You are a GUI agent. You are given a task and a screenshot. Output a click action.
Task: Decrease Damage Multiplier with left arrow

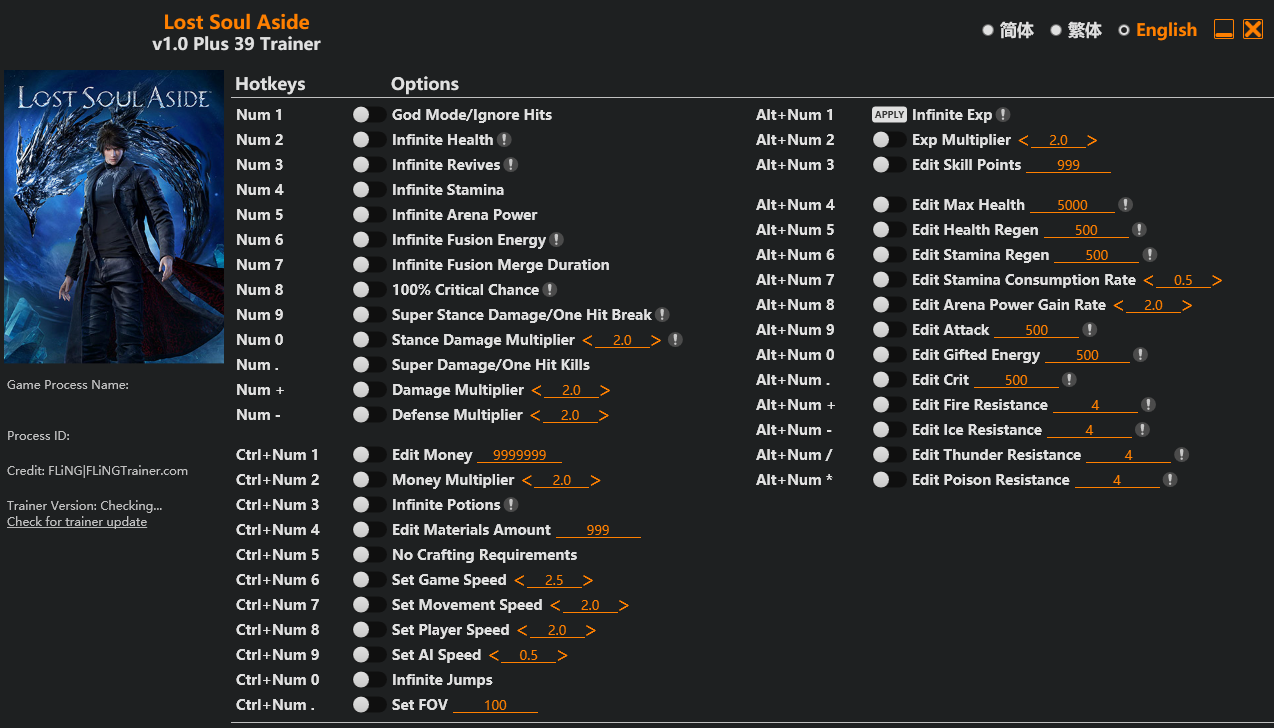click(x=536, y=391)
